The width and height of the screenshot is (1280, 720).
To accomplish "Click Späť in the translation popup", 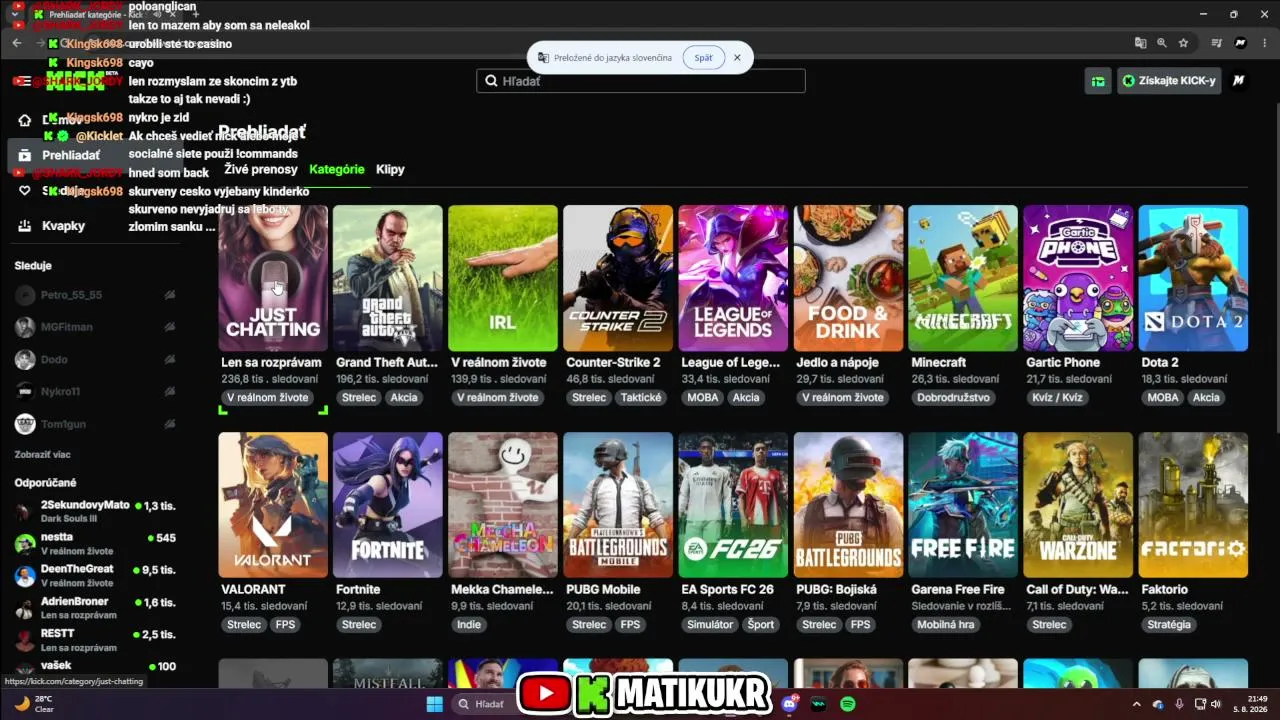I will point(704,58).
